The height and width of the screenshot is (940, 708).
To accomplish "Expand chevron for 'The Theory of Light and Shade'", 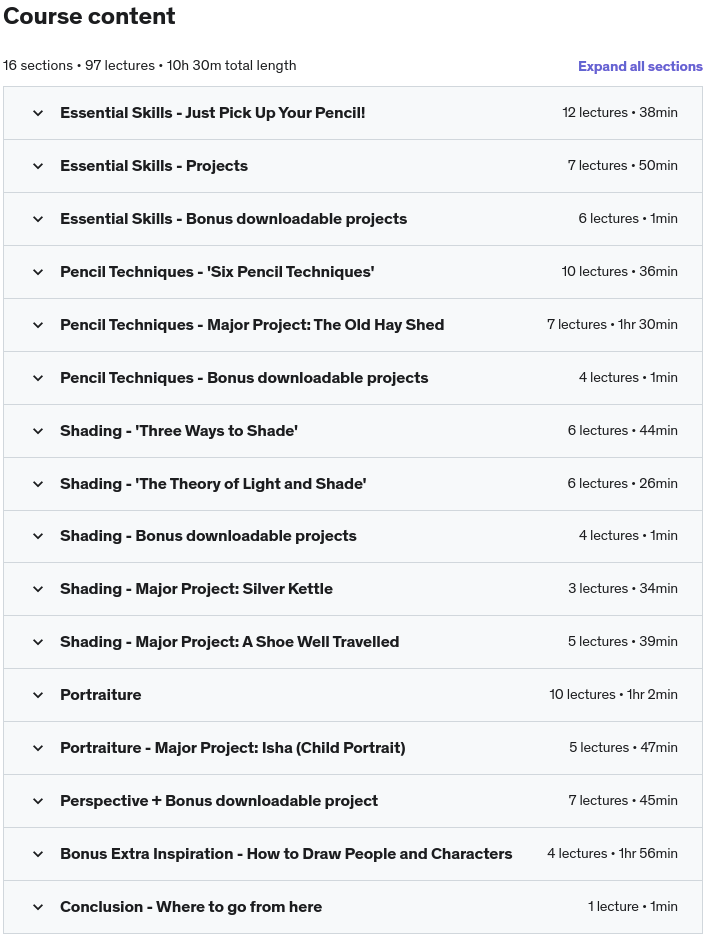I will (38, 484).
